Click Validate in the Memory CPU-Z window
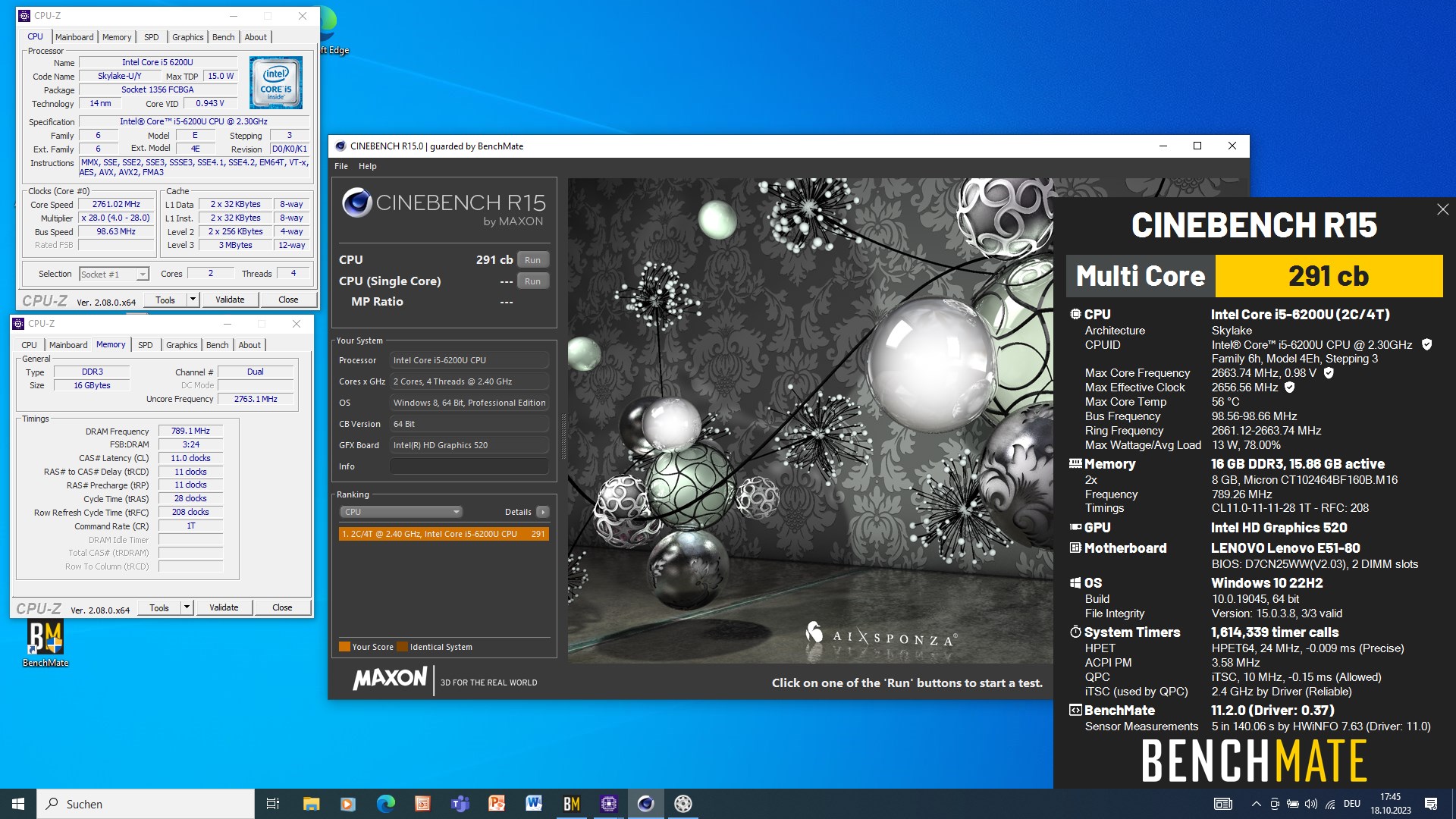1456x819 pixels. (224, 607)
